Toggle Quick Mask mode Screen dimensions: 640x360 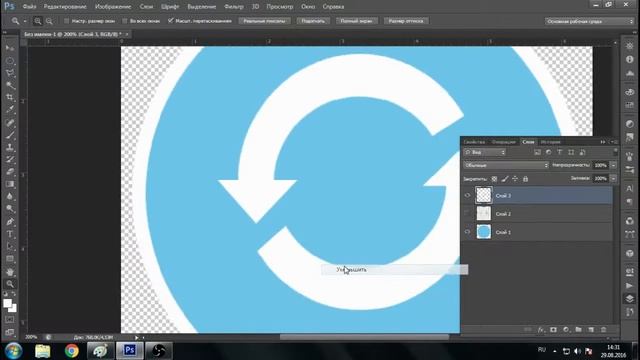pos(10,320)
